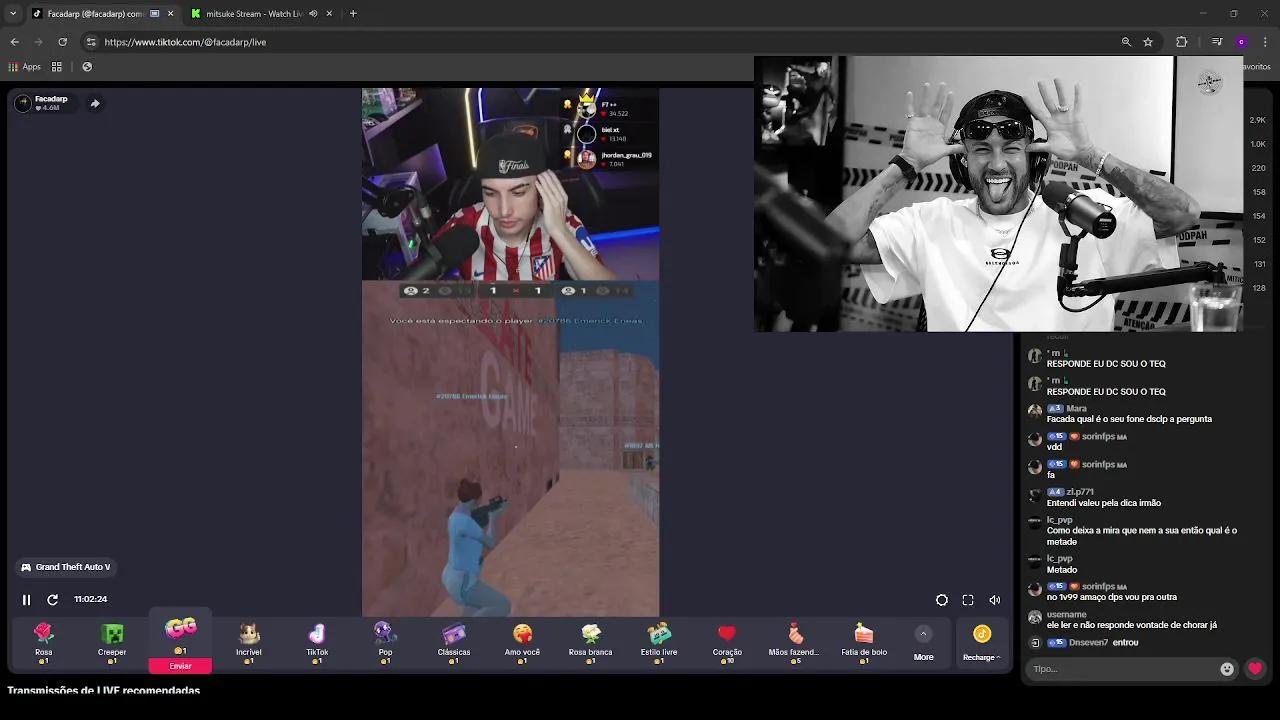Screen dimensions: 1280x720
Task: Open the browser extensions menu
Action: click(1182, 42)
